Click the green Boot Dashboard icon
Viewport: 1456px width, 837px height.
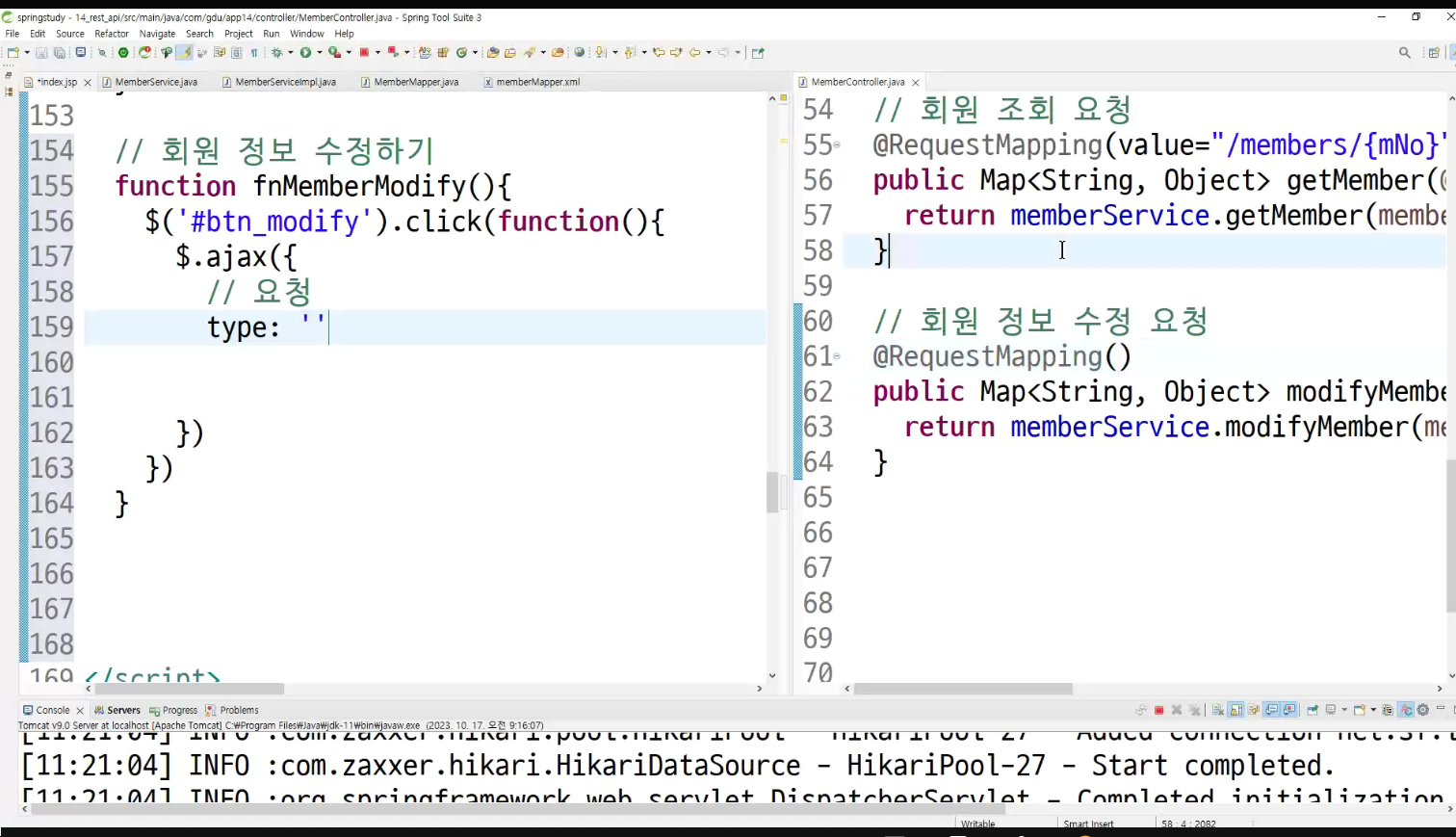coord(123,53)
